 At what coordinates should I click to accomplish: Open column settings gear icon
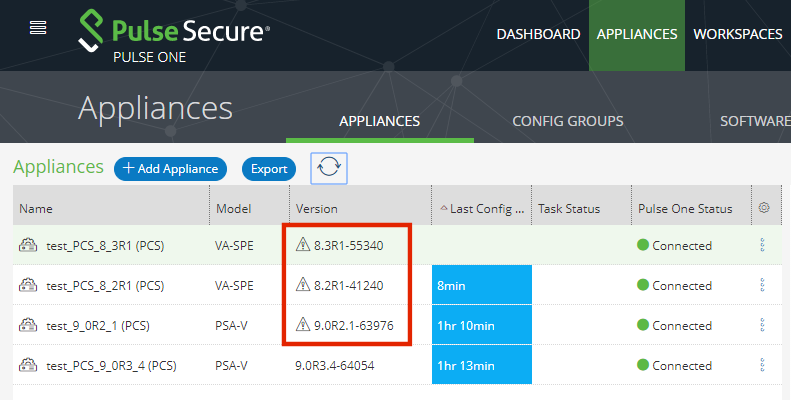(x=764, y=207)
